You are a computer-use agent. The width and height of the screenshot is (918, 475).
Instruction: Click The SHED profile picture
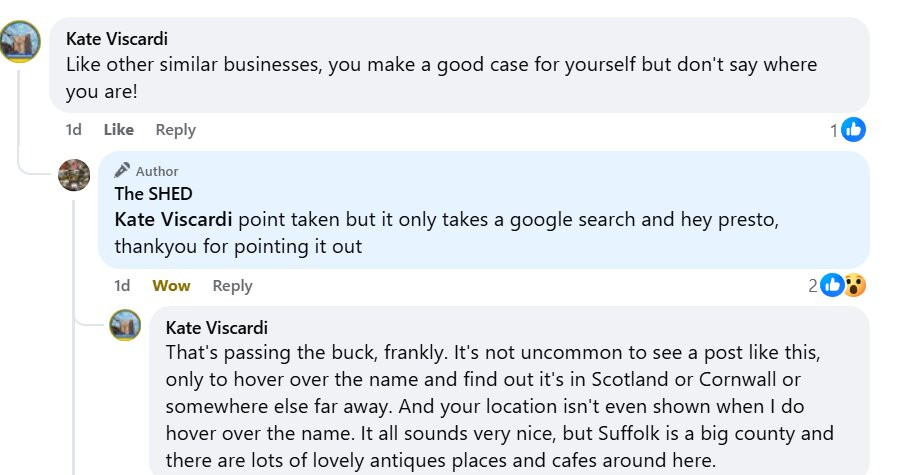pyautogui.click(x=74, y=175)
